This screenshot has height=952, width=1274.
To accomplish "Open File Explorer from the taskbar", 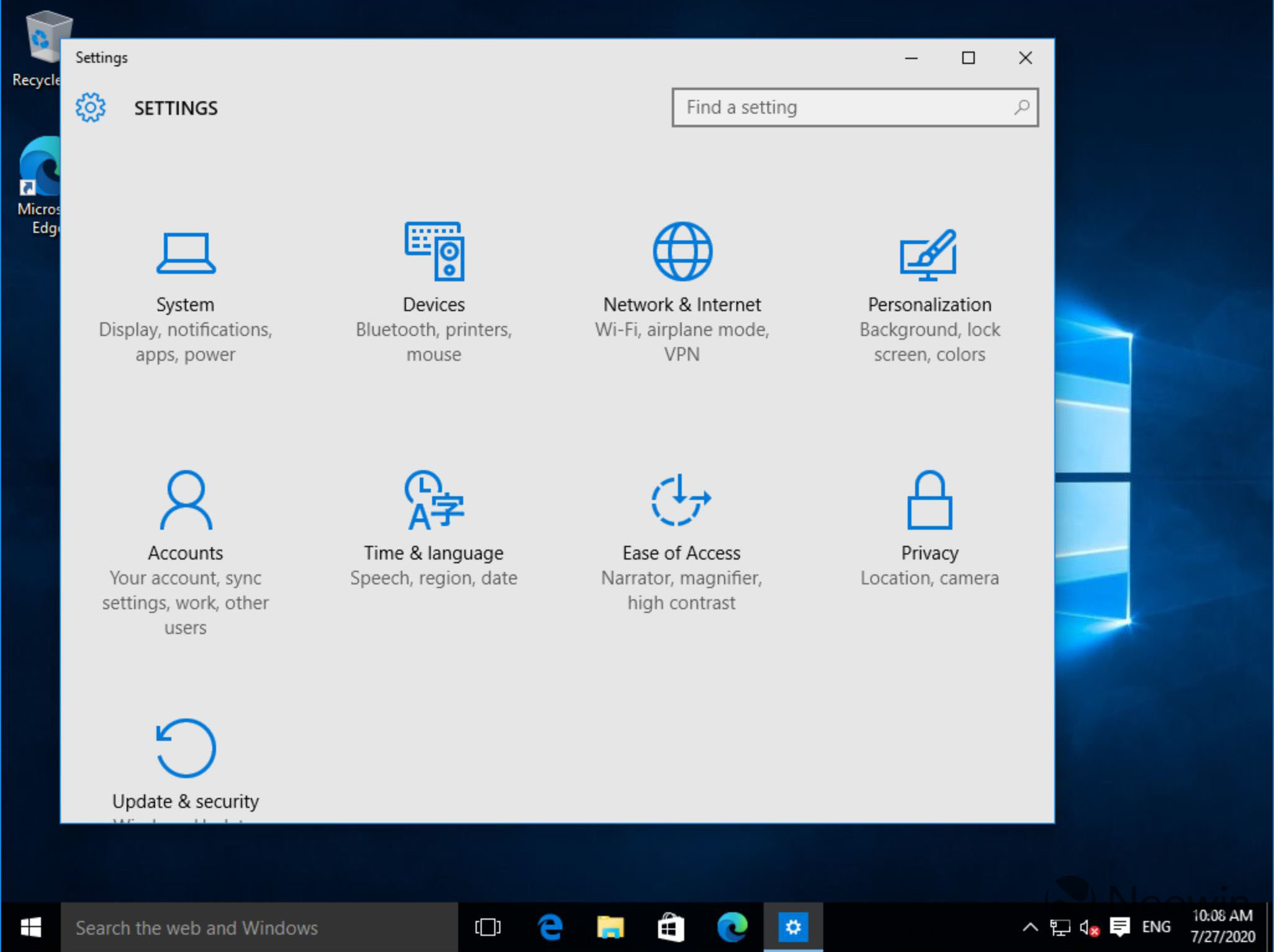I will point(611,927).
